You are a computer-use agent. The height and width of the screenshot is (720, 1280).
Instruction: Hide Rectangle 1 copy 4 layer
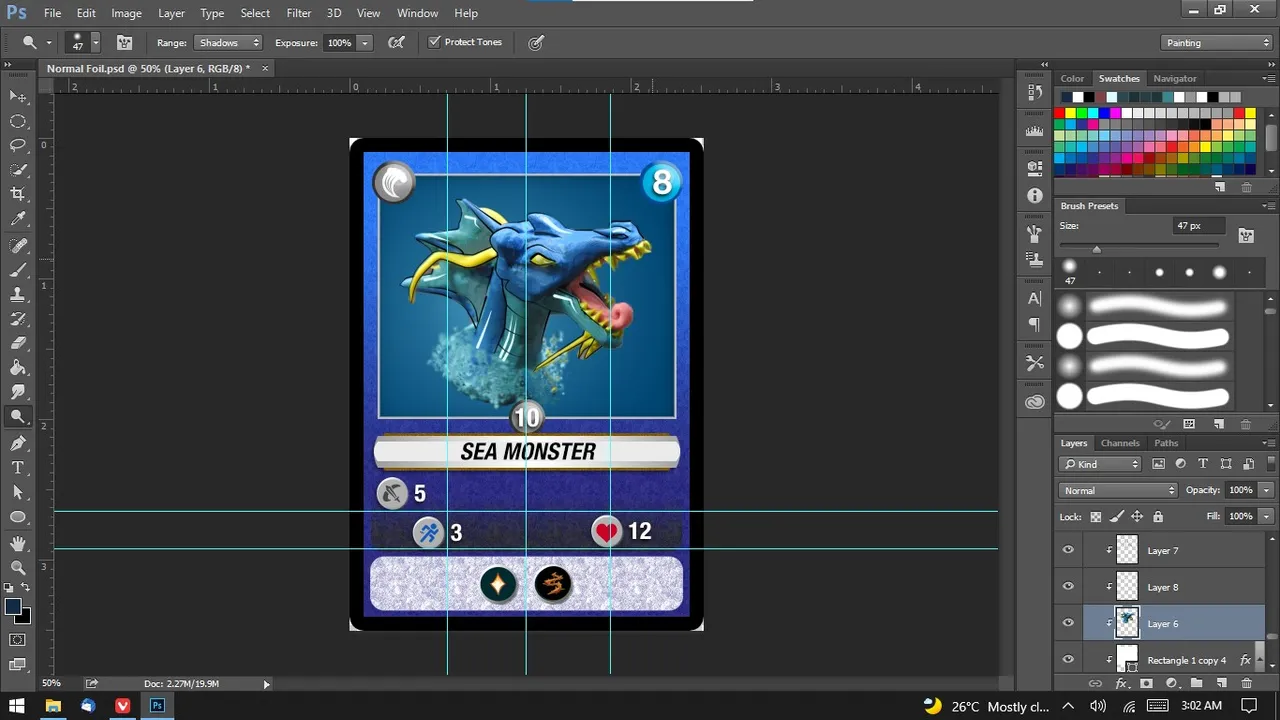(1068, 660)
